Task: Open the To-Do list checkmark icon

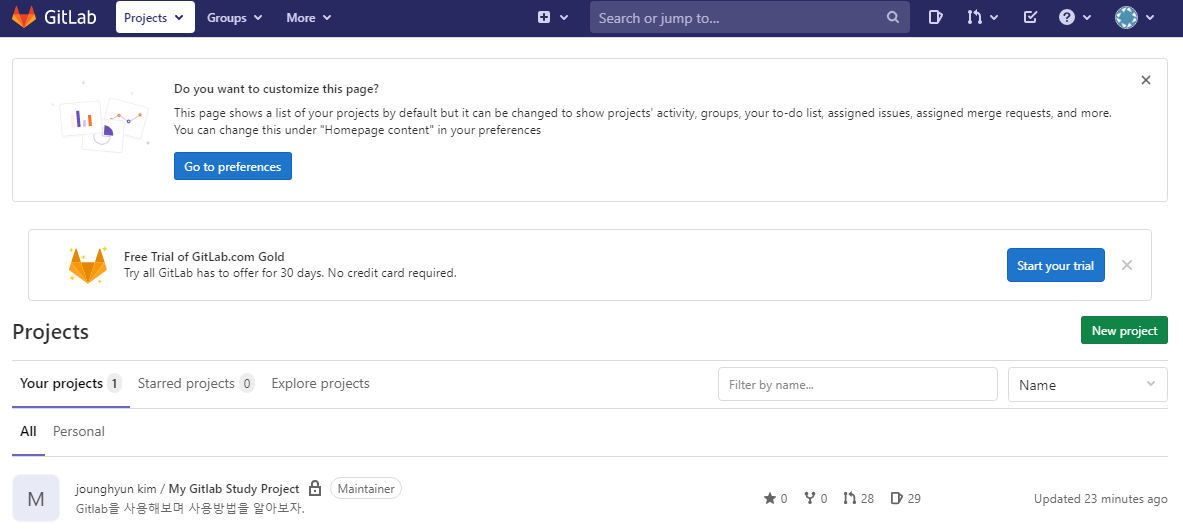Action: coord(1030,17)
